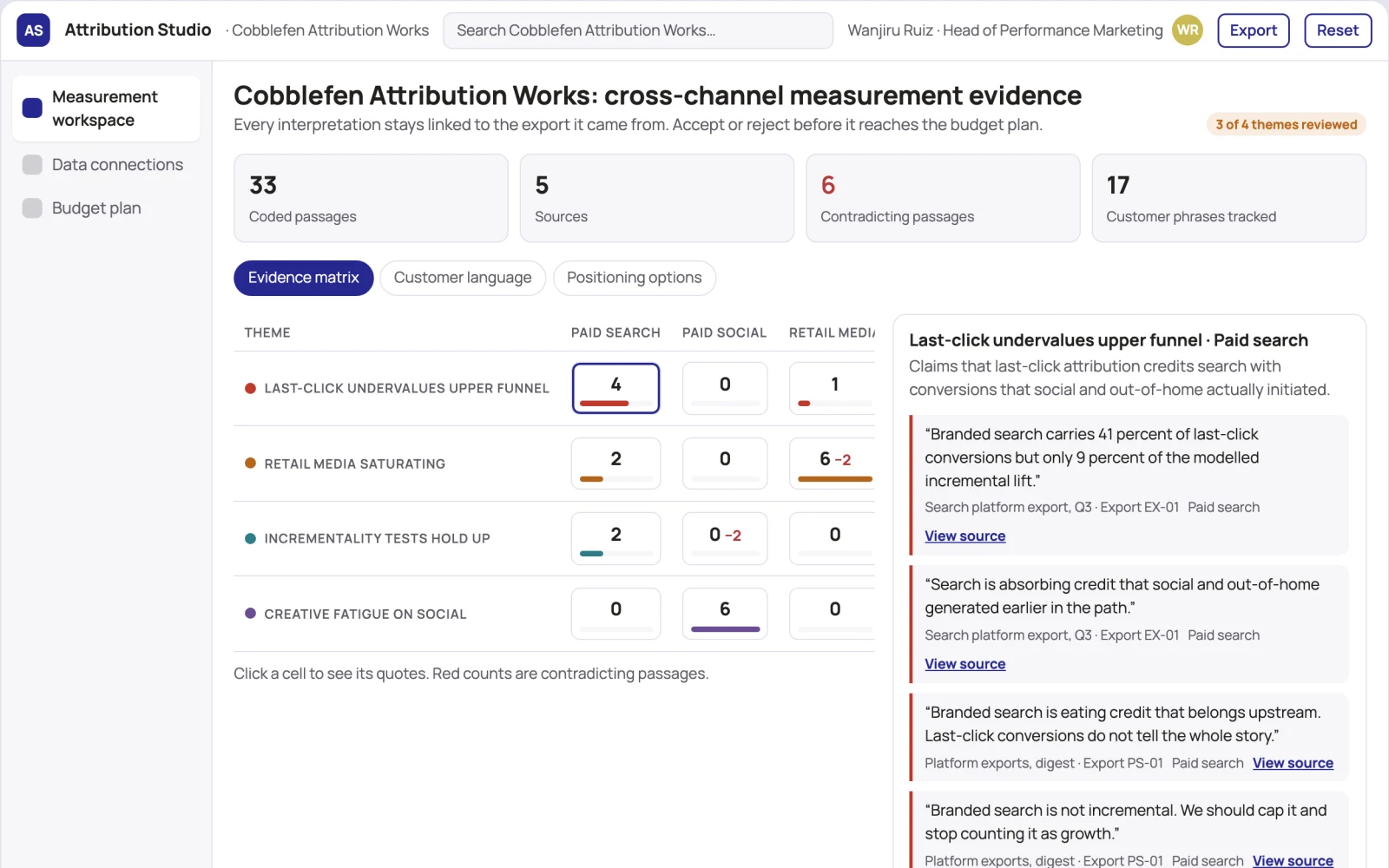
Task: Select the Measurement workspace sidebar icon
Action: pos(32,108)
